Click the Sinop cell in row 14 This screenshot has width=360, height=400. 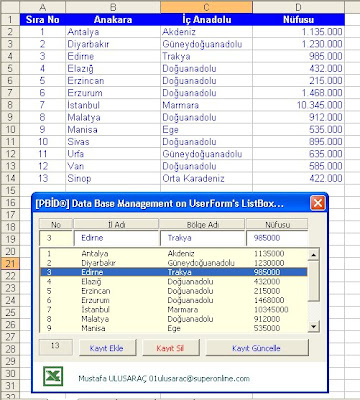pyautogui.click(x=113, y=178)
